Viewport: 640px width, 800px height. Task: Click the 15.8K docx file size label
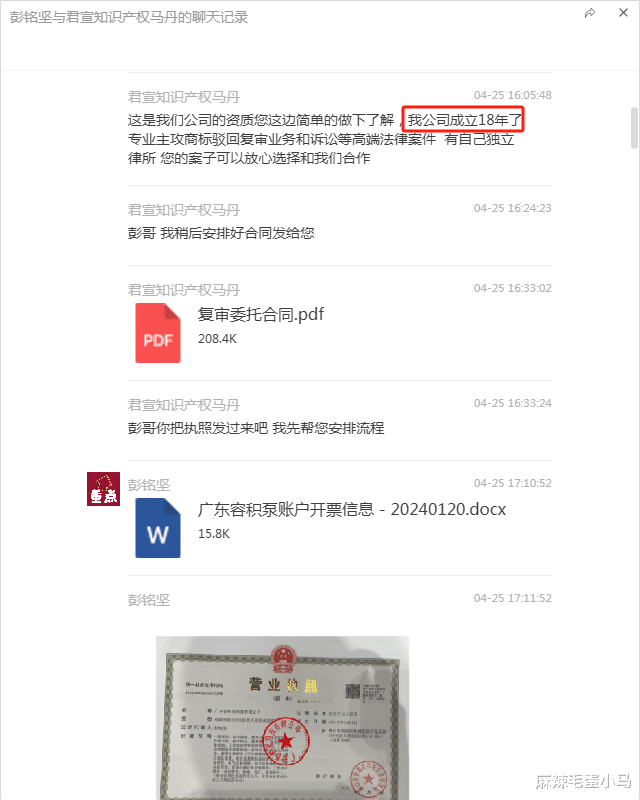click(x=214, y=534)
